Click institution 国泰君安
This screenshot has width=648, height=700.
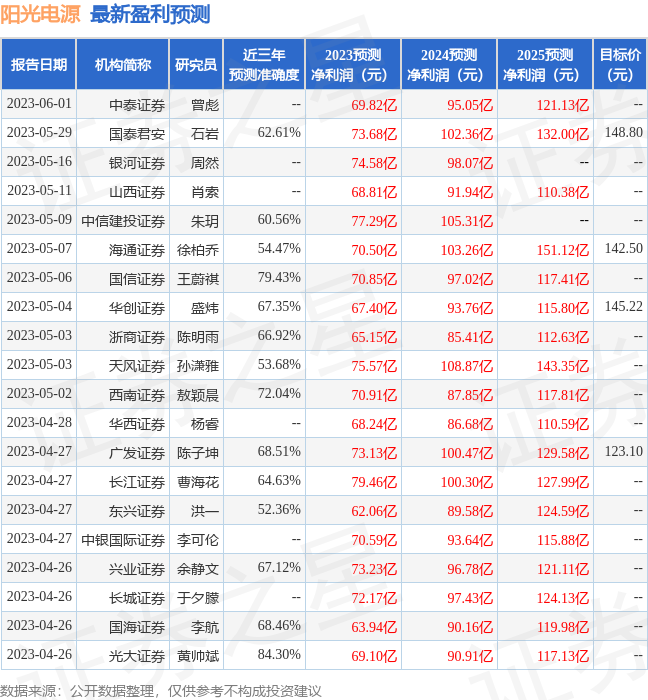pos(137,134)
